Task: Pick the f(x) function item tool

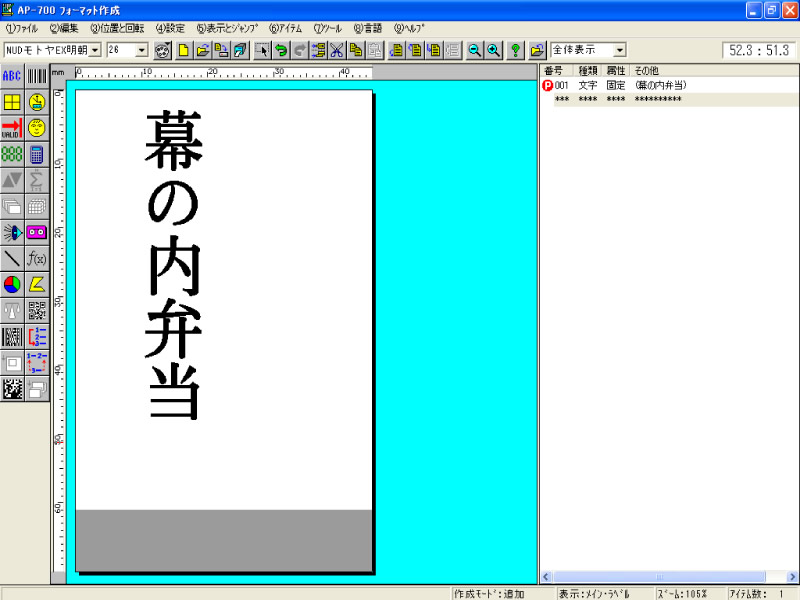Action: coord(37,258)
